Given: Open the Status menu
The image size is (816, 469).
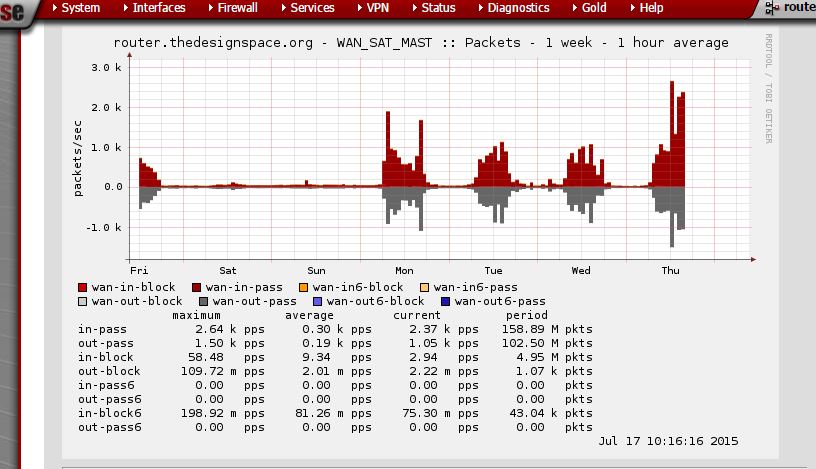Looking at the screenshot, I should click(437, 8).
